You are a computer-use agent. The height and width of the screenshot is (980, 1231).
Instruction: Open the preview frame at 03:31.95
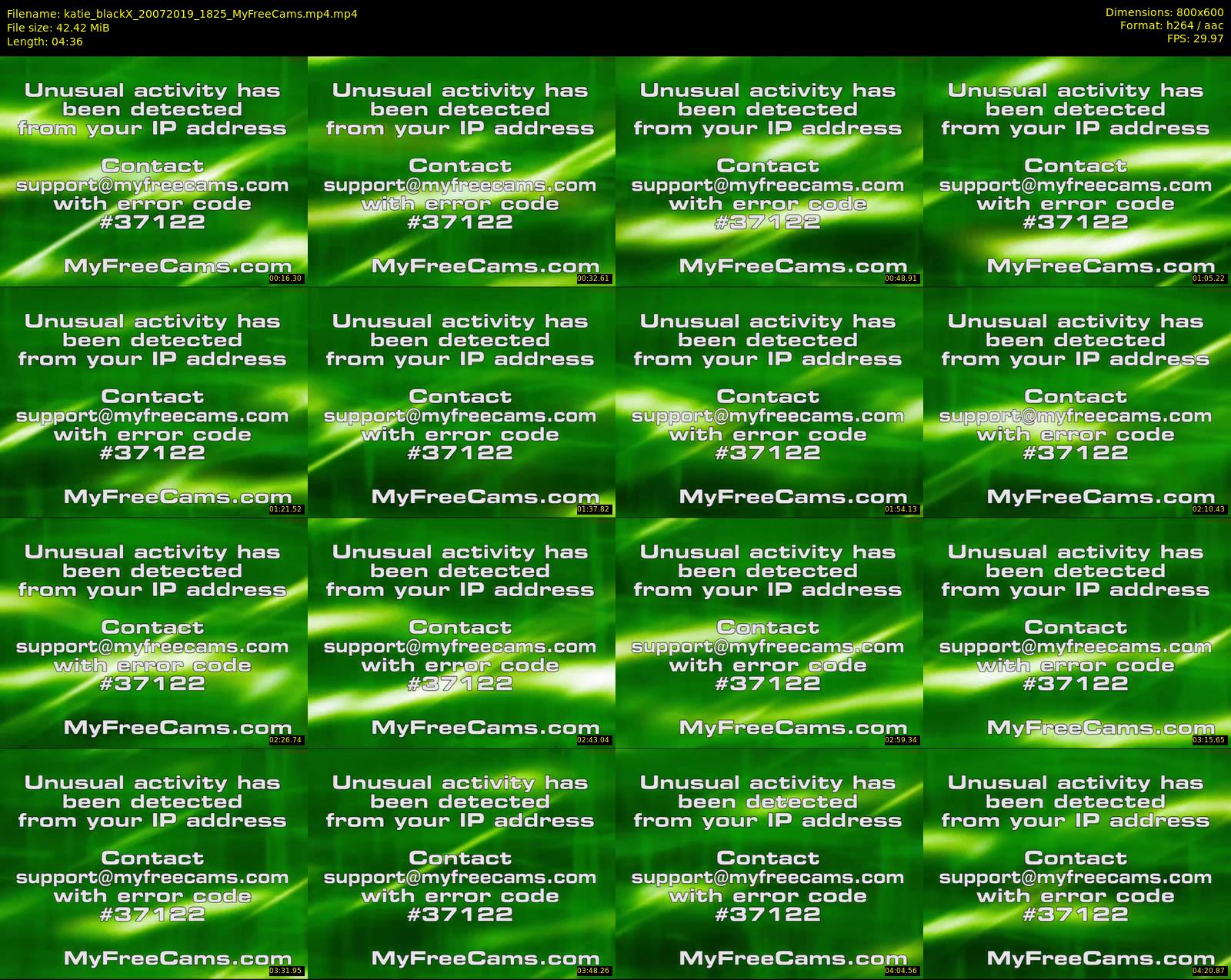point(153,863)
